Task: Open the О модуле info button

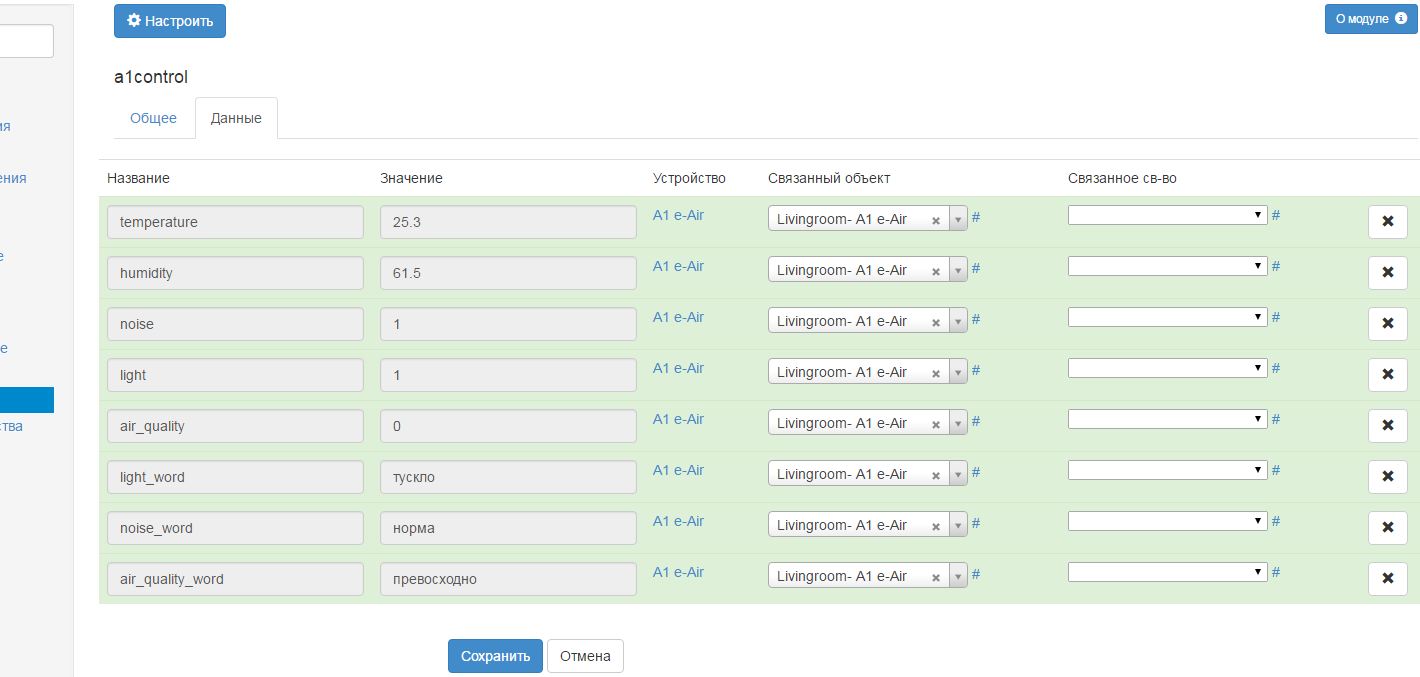Action: [1371, 19]
